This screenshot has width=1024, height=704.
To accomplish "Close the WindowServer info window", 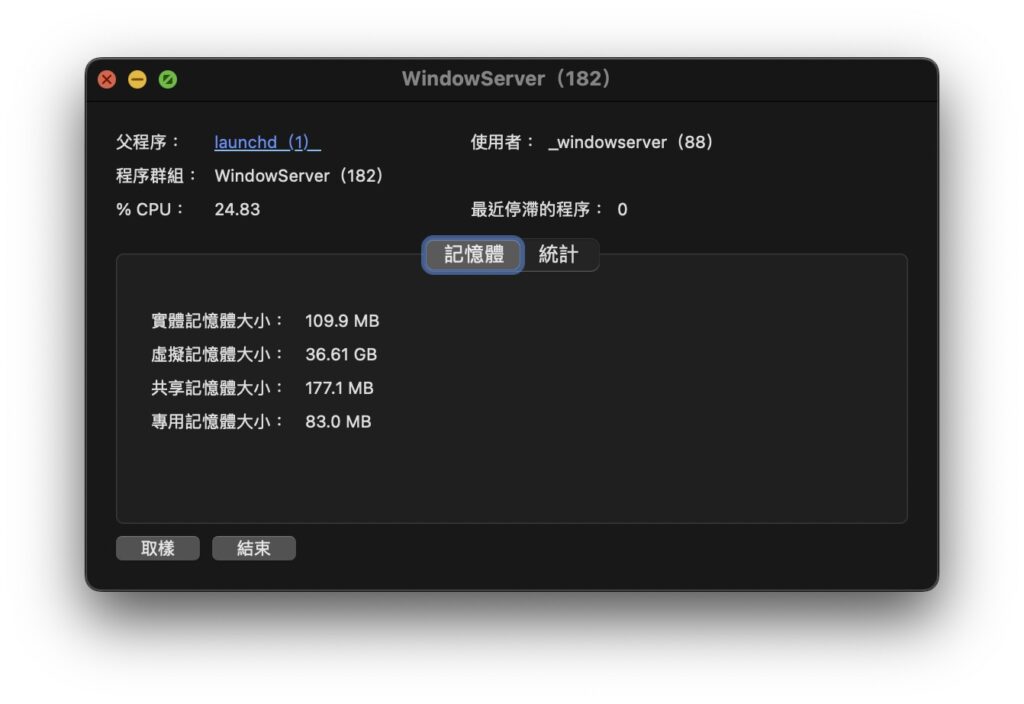I will pos(106,79).
